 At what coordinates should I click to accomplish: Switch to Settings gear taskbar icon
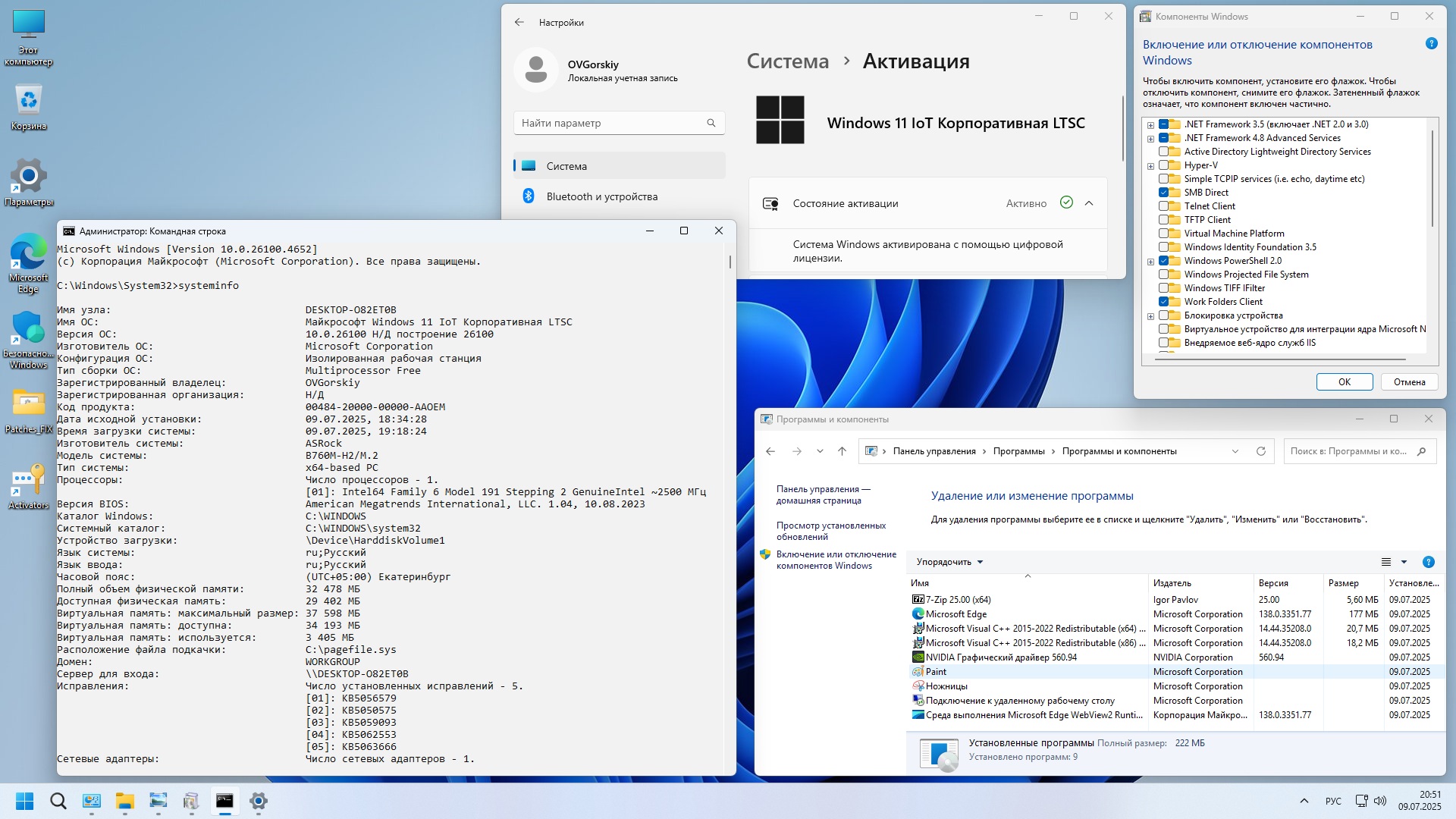(x=259, y=801)
